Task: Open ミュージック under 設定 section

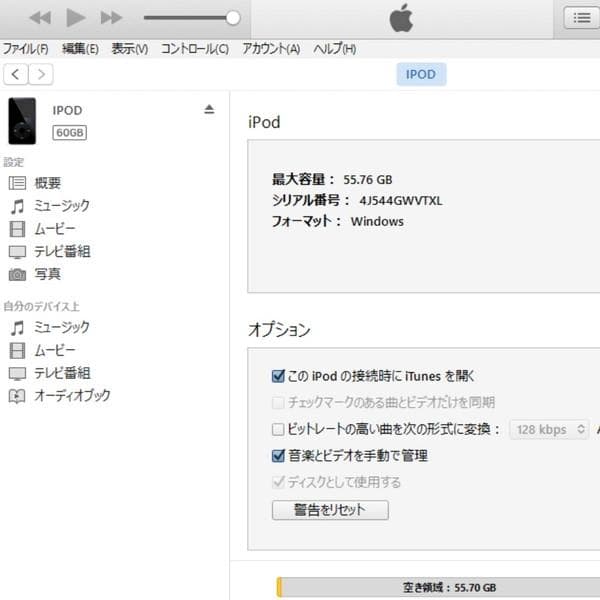Action: point(62,206)
